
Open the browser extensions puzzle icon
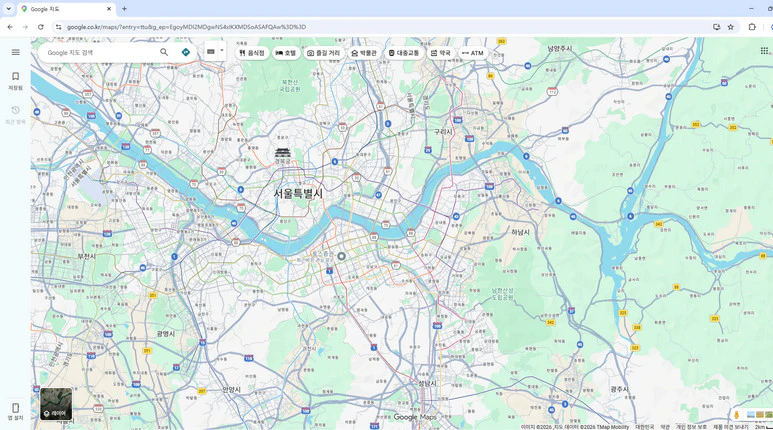click(x=752, y=27)
